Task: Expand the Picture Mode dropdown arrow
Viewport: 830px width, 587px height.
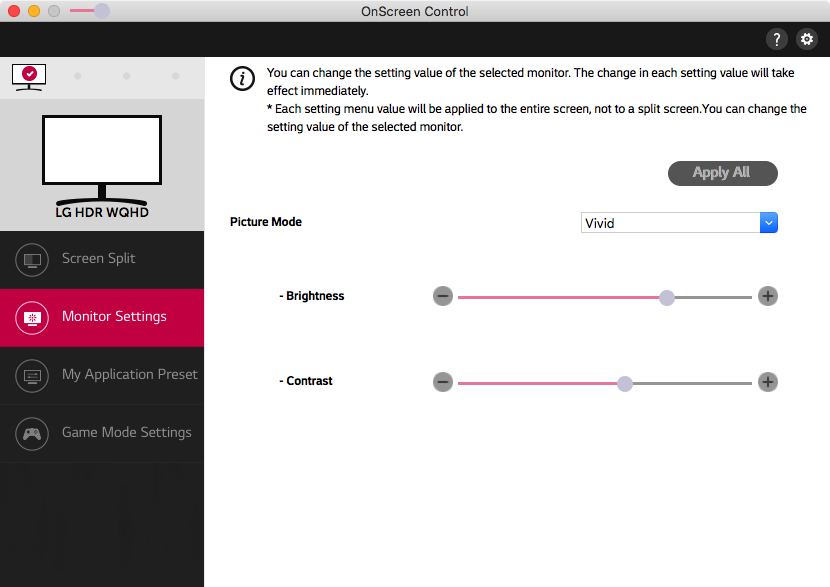Action: pos(768,223)
